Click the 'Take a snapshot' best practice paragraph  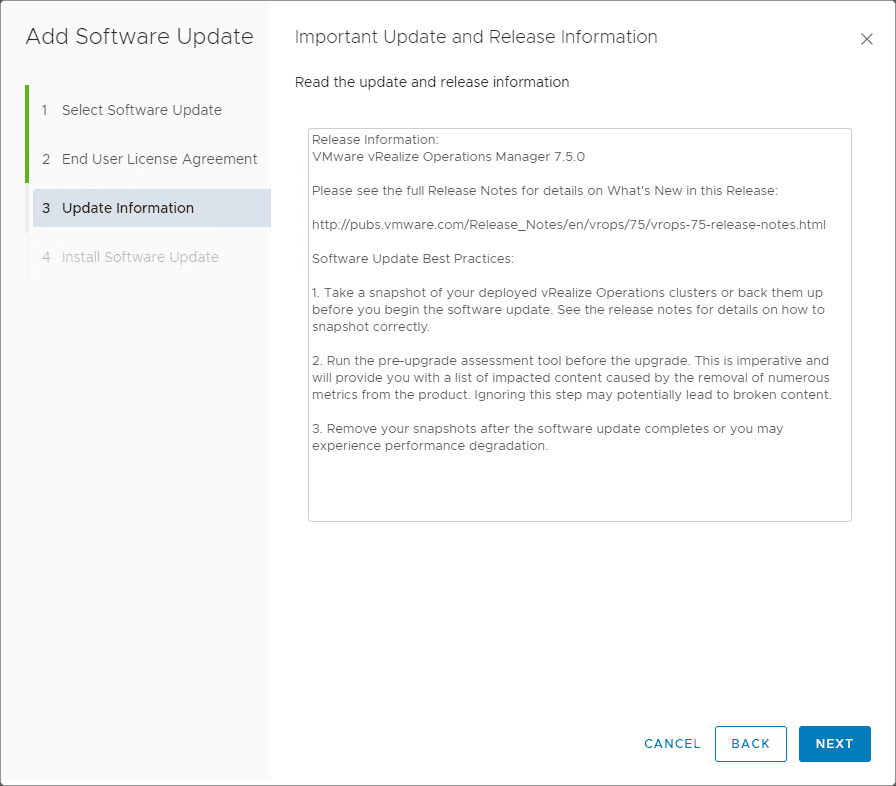pos(568,309)
